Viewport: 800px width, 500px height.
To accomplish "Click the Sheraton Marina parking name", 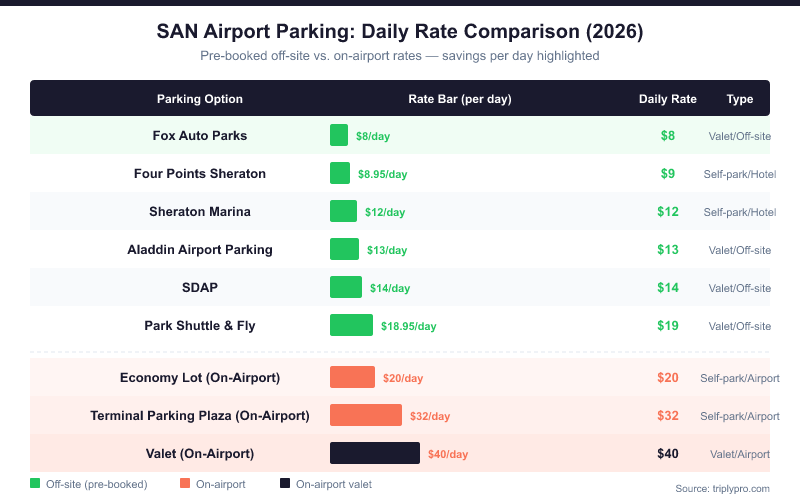I will click(200, 211).
